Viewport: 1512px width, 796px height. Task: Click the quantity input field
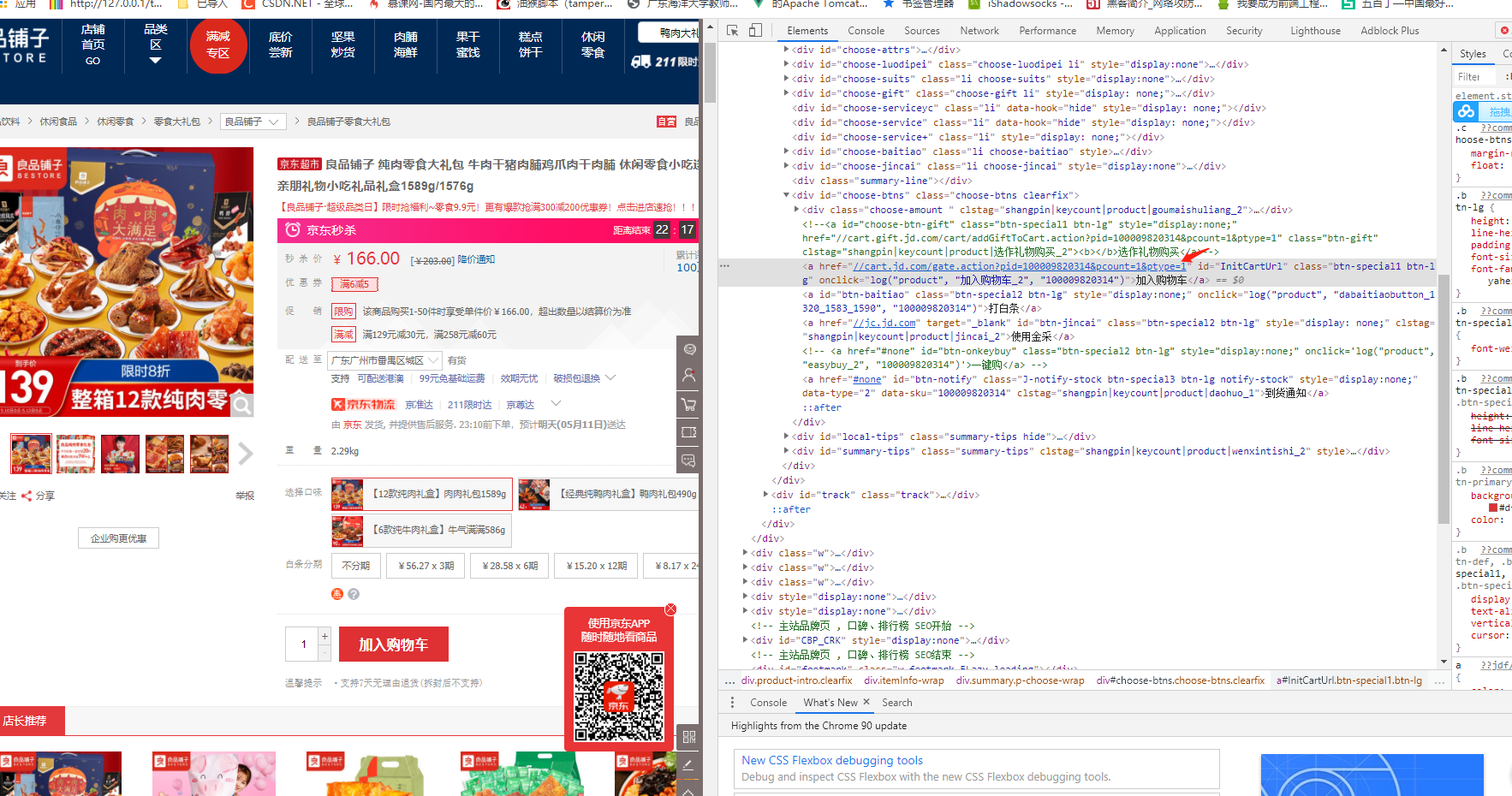(302, 644)
